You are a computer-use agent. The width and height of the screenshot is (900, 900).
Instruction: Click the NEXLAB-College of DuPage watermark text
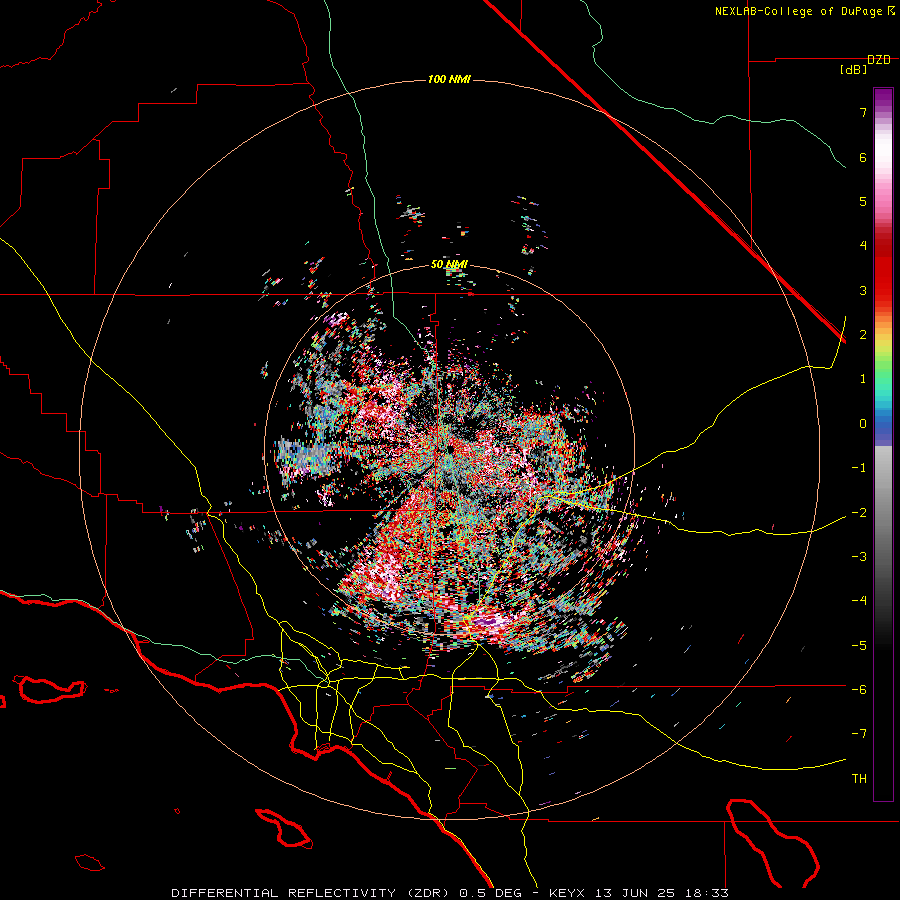point(798,11)
